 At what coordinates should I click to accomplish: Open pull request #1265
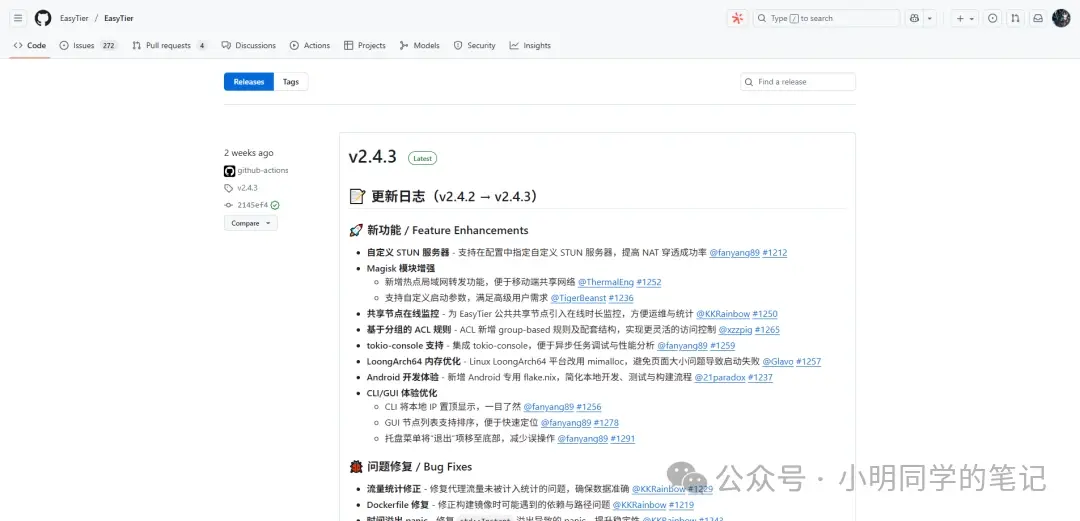(x=767, y=330)
